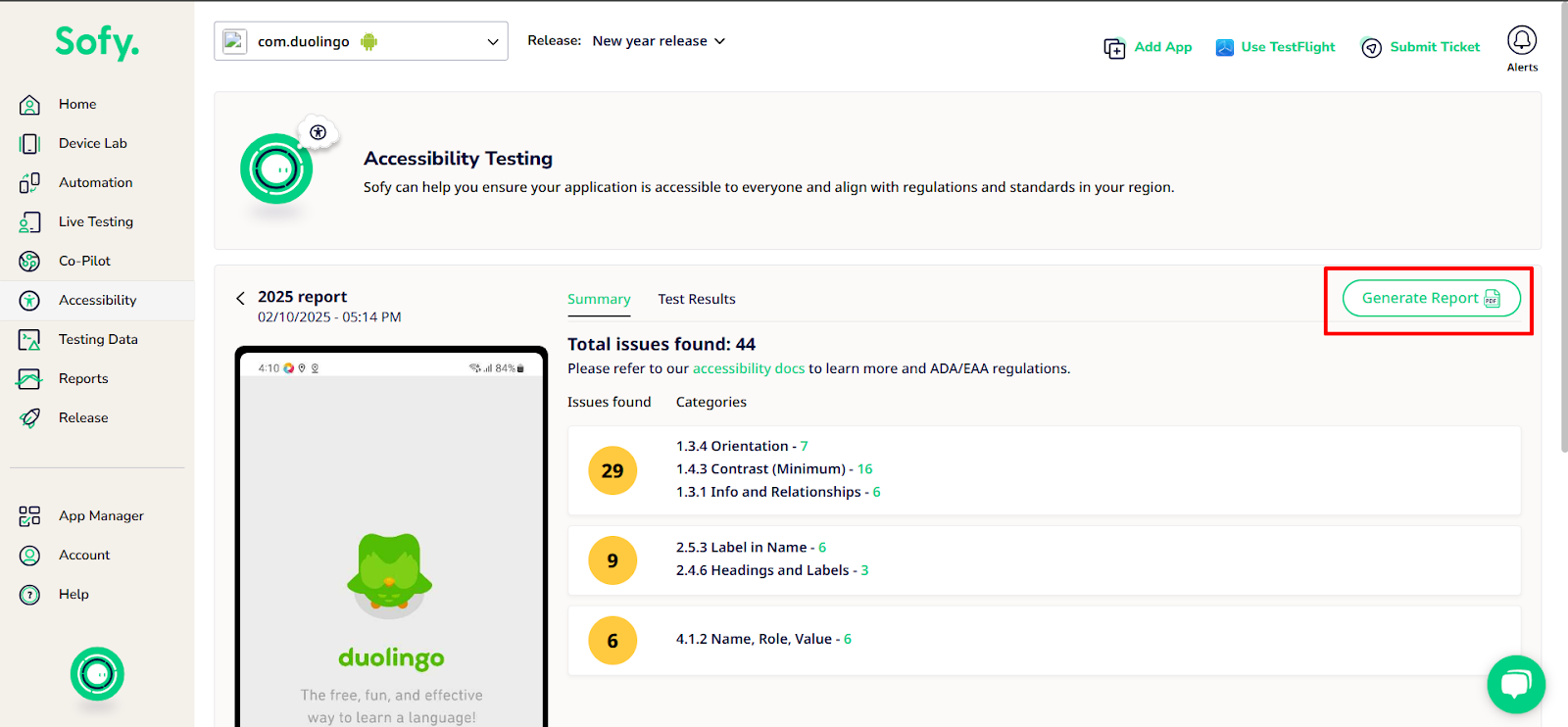Click '2.4.6 Headings and Labels - 3'
The width and height of the screenshot is (1568, 727).
[772, 570]
